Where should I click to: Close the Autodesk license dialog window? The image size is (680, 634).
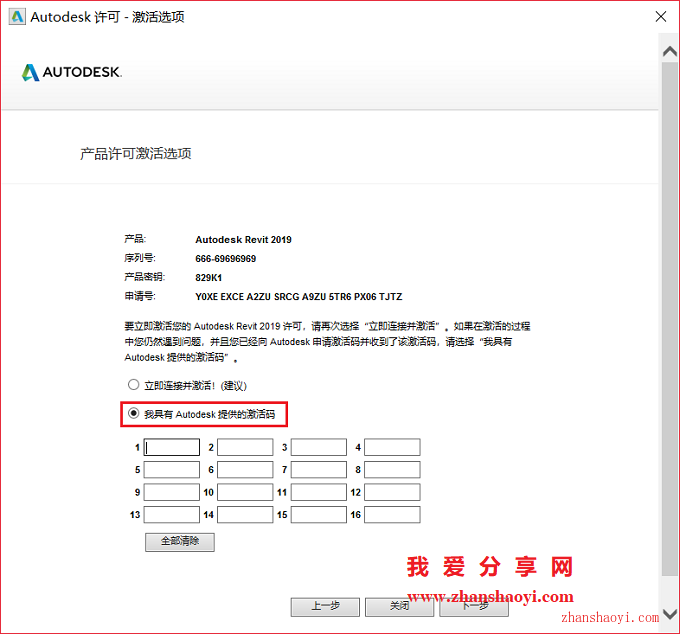660,16
